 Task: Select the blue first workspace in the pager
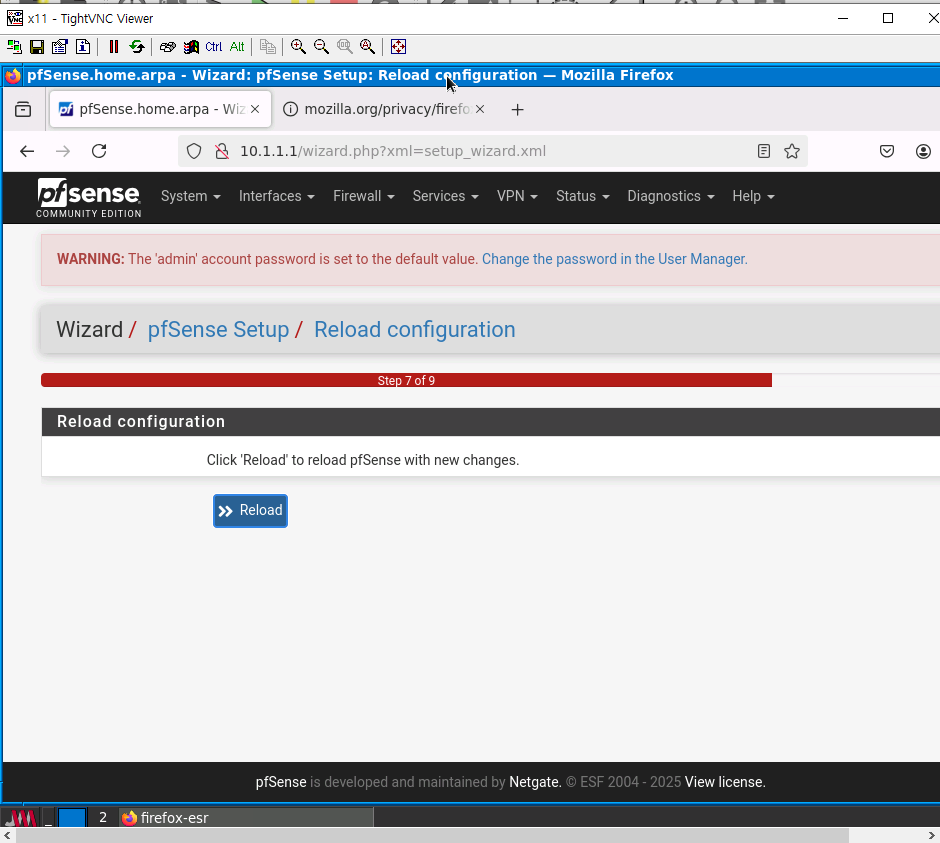pos(72,818)
